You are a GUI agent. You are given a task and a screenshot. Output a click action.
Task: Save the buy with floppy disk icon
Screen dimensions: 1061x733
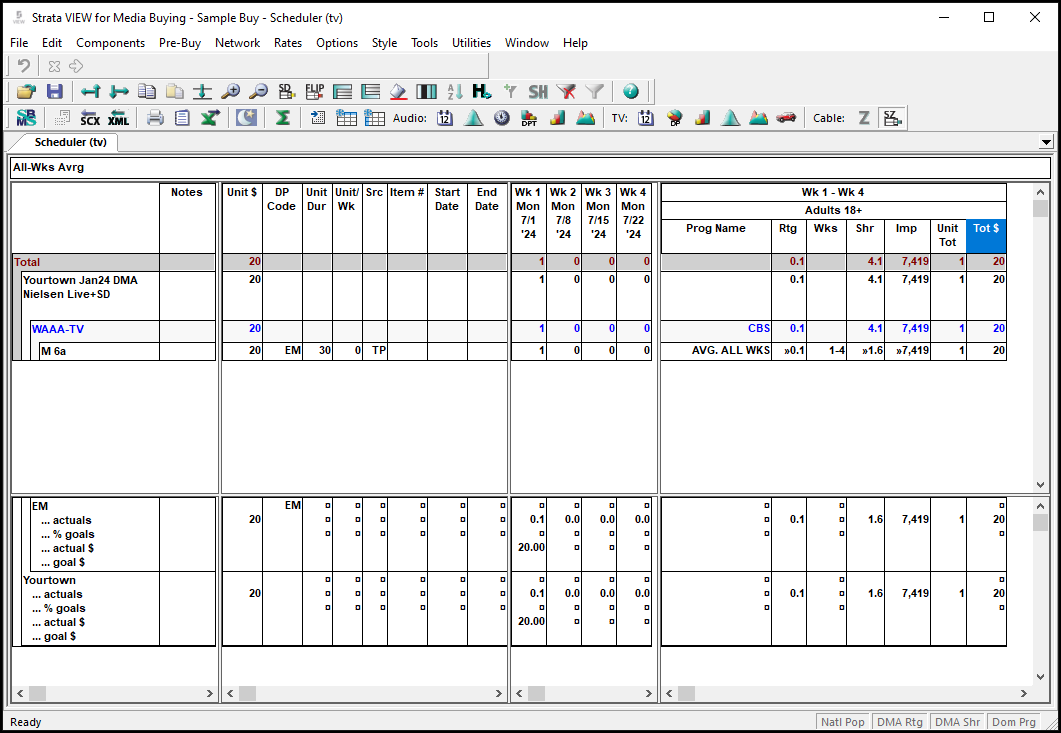[55, 91]
